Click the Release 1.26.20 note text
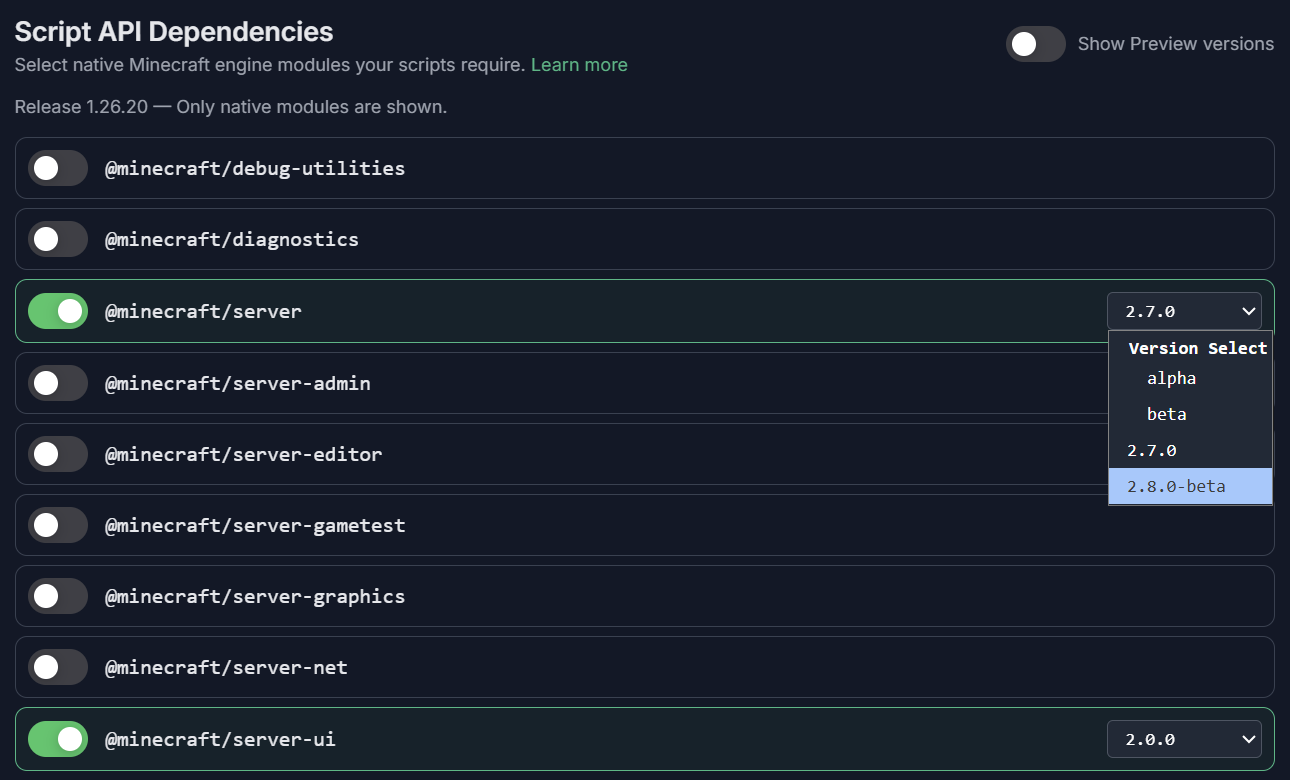Screen dimensions: 1290x780 pos(231,106)
